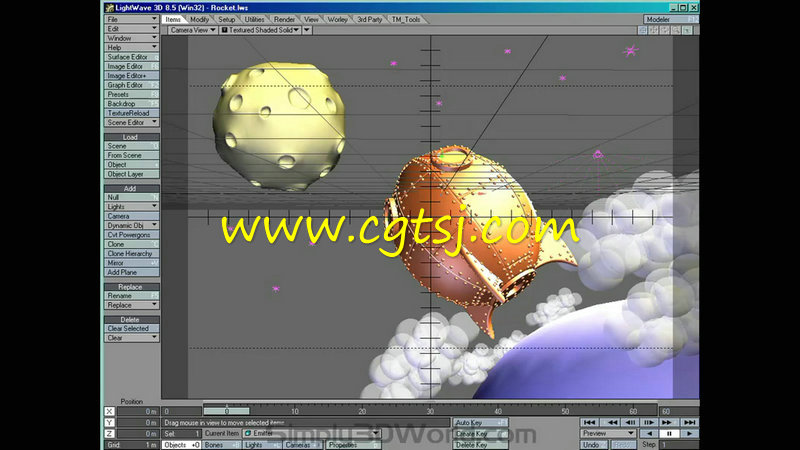Toggle the Y axis button
Image resolution: width=800 pixels, height=450 pixels.
click(x=109, y=422)
